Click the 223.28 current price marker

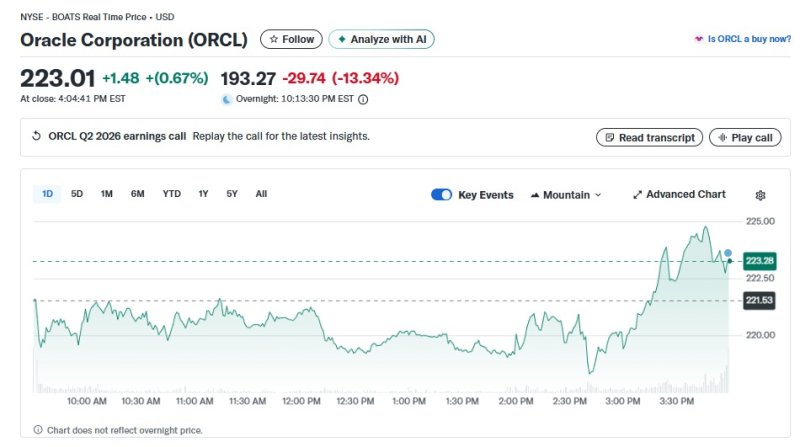point(760,261)
